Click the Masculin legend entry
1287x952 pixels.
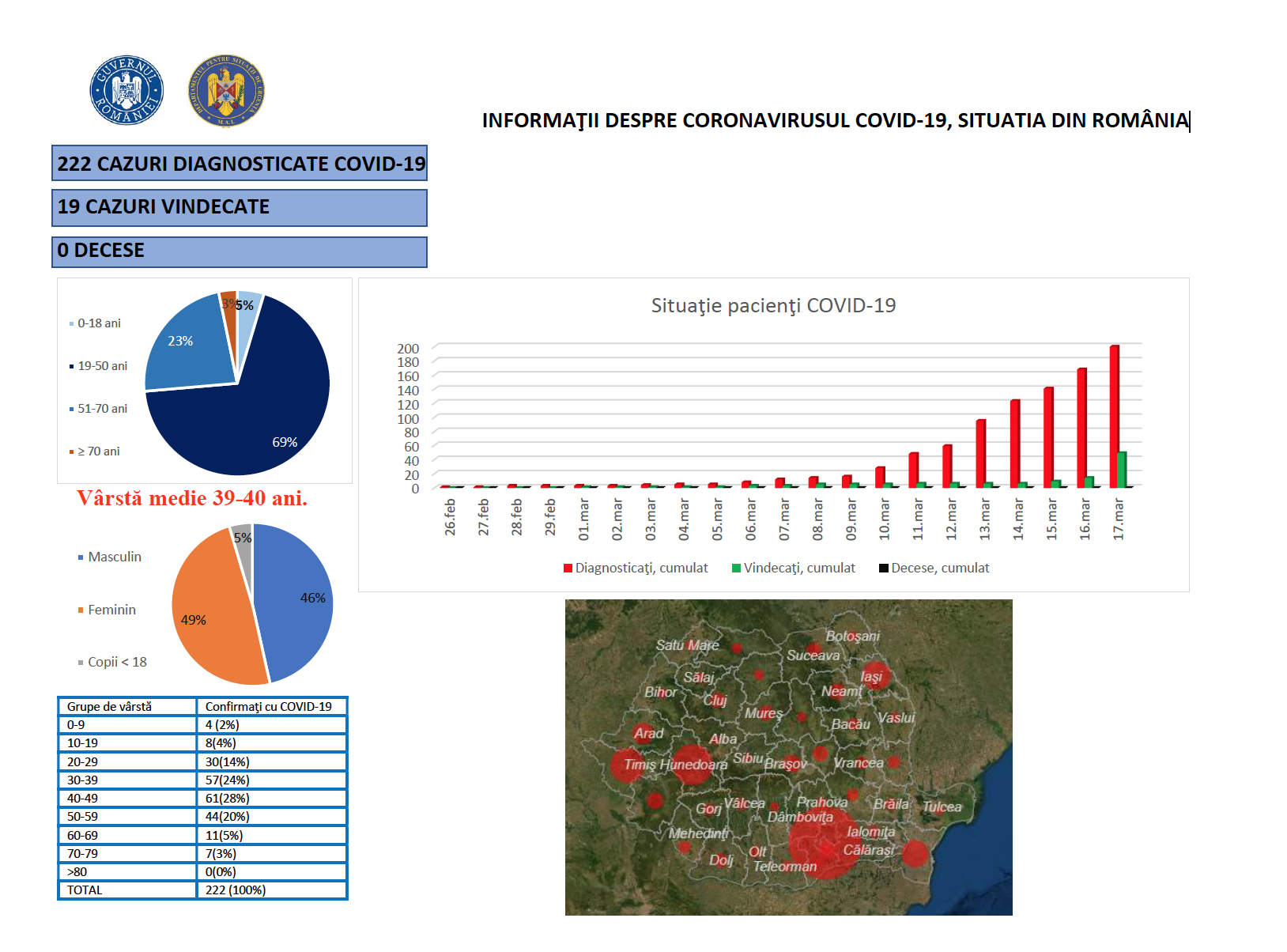[114, 557]
